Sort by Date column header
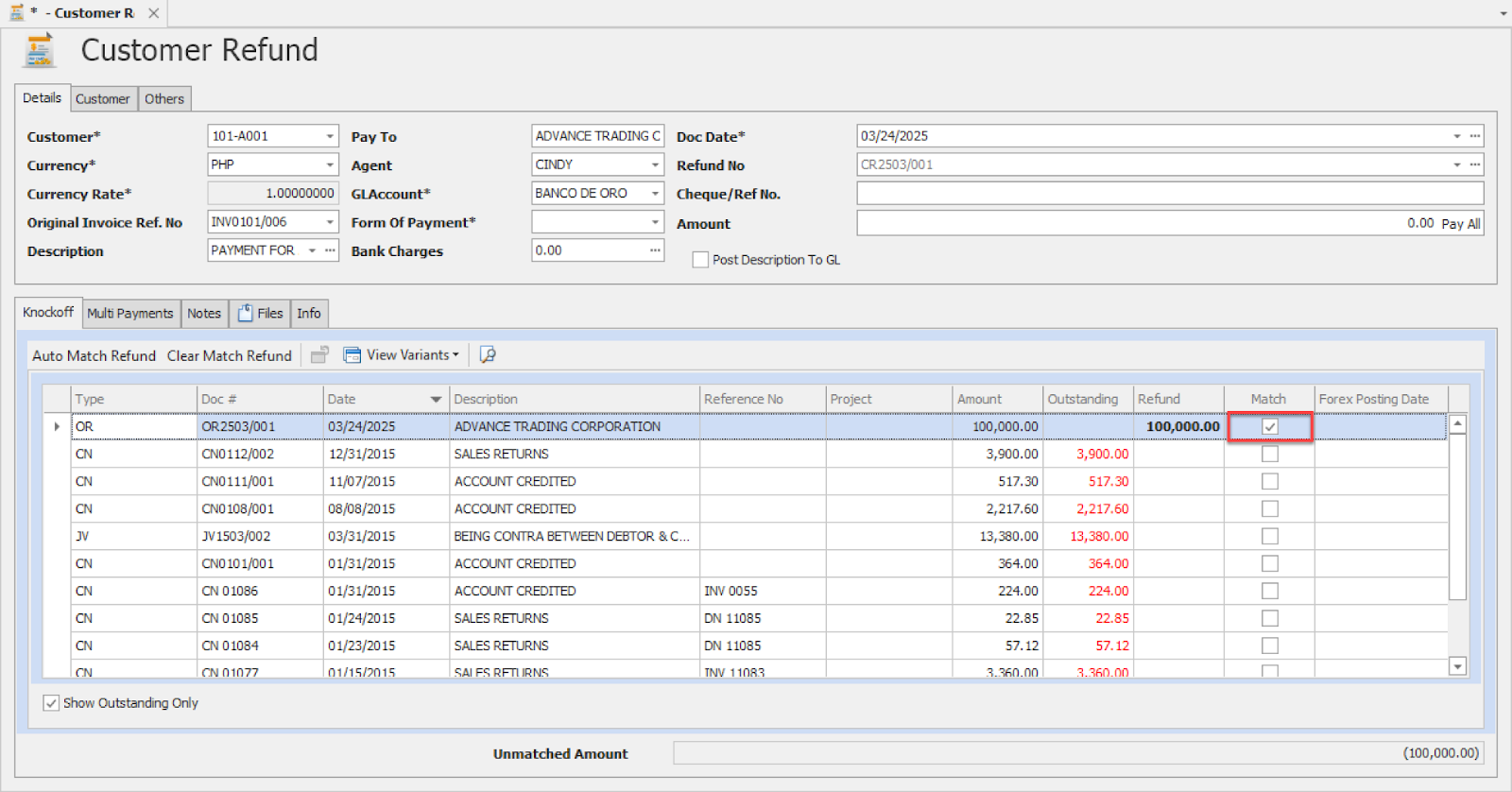The height and width of the screenshot is (792, 1512). click(385, 399)
